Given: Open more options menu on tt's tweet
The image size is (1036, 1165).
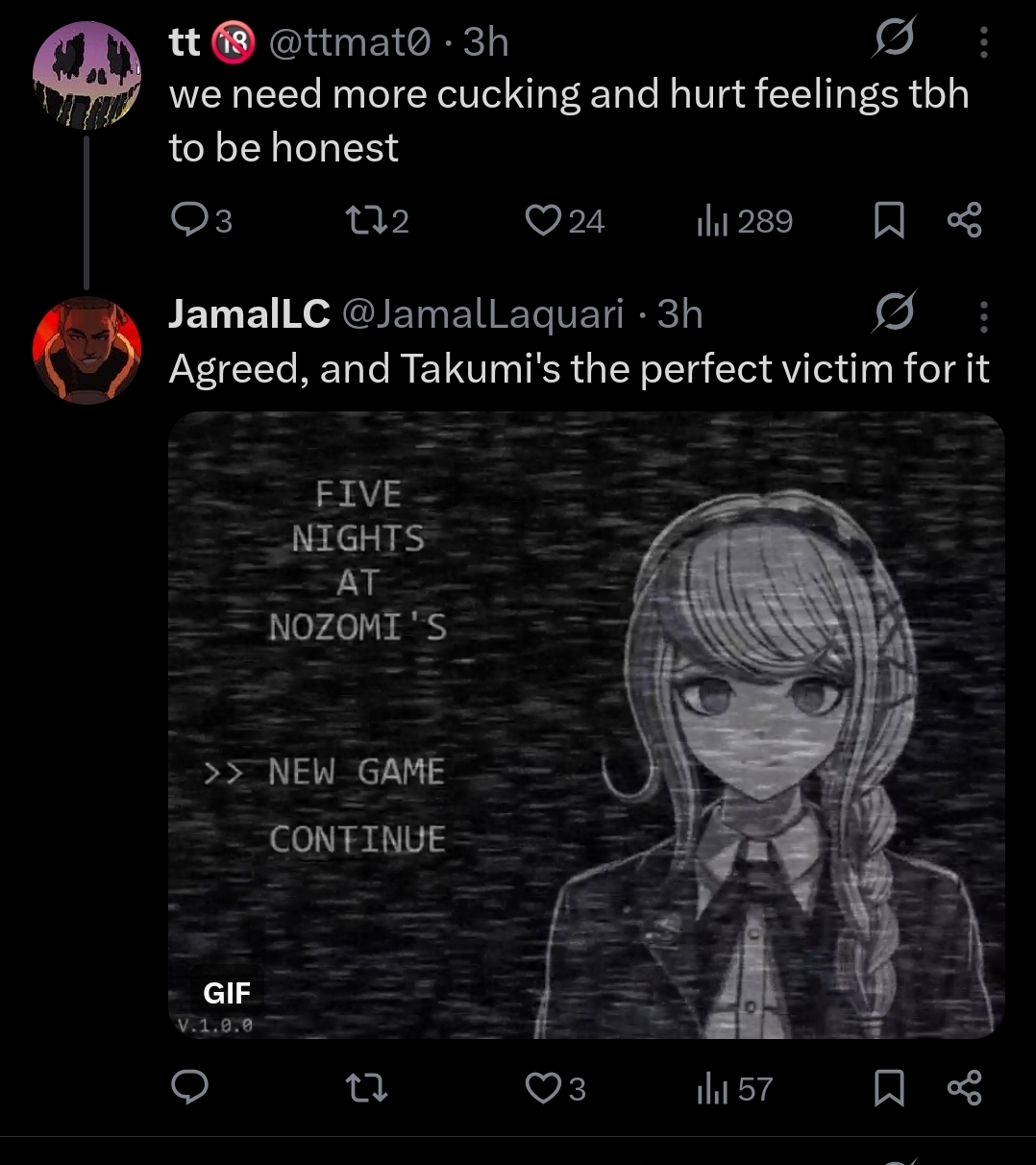Looking at the screenshot, I should click(983, 41).
